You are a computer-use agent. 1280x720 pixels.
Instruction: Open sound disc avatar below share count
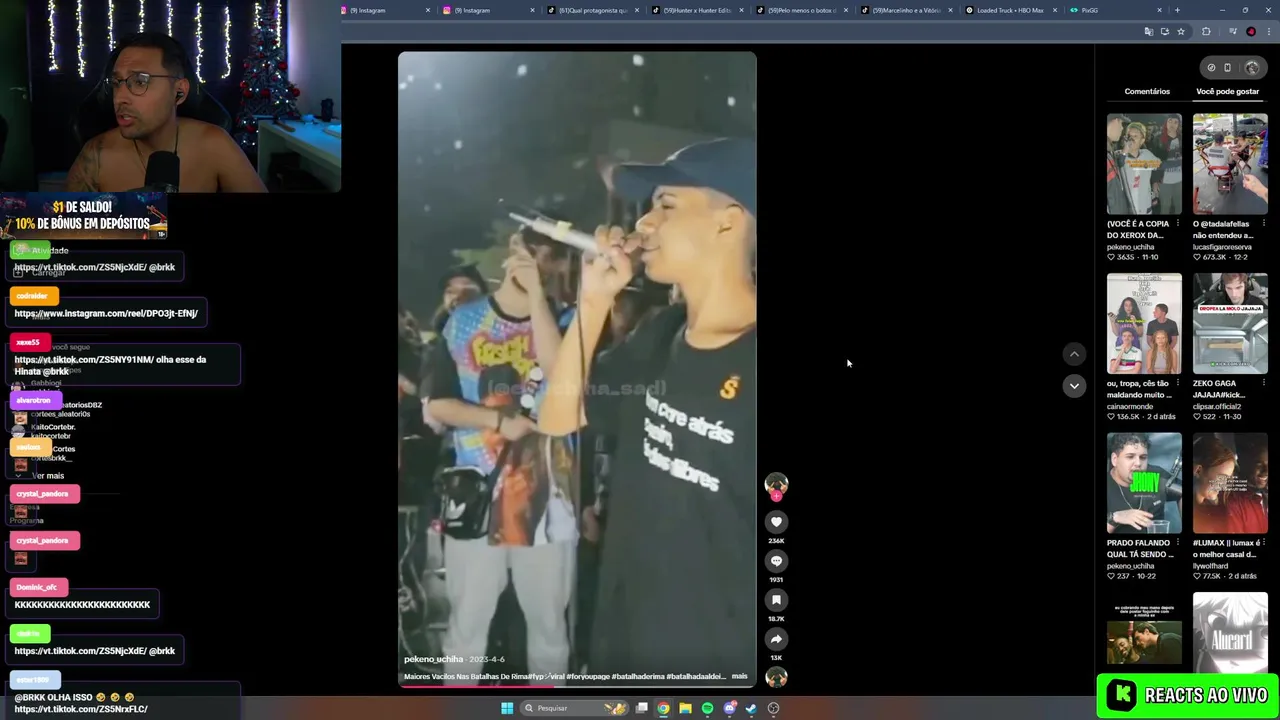click(776, 677)
